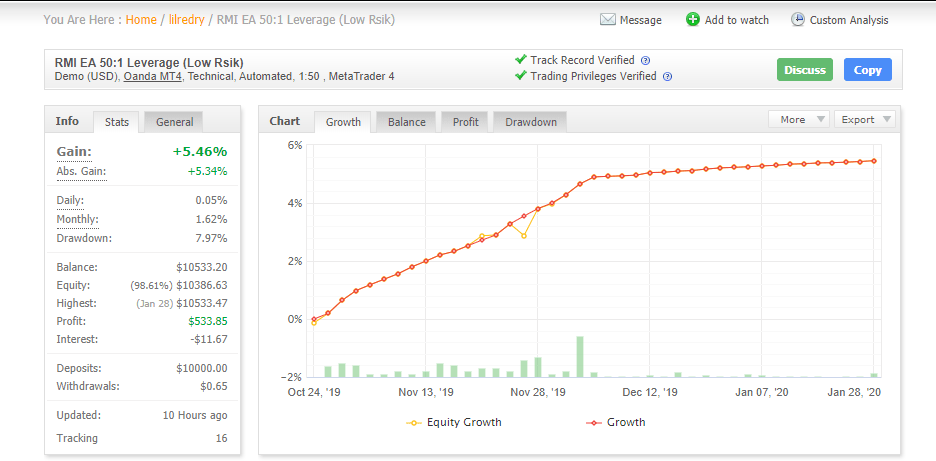Toggle Equity Growth series in chart legend
This screenshot has width=936, height=461.
(x=453, y=422)
